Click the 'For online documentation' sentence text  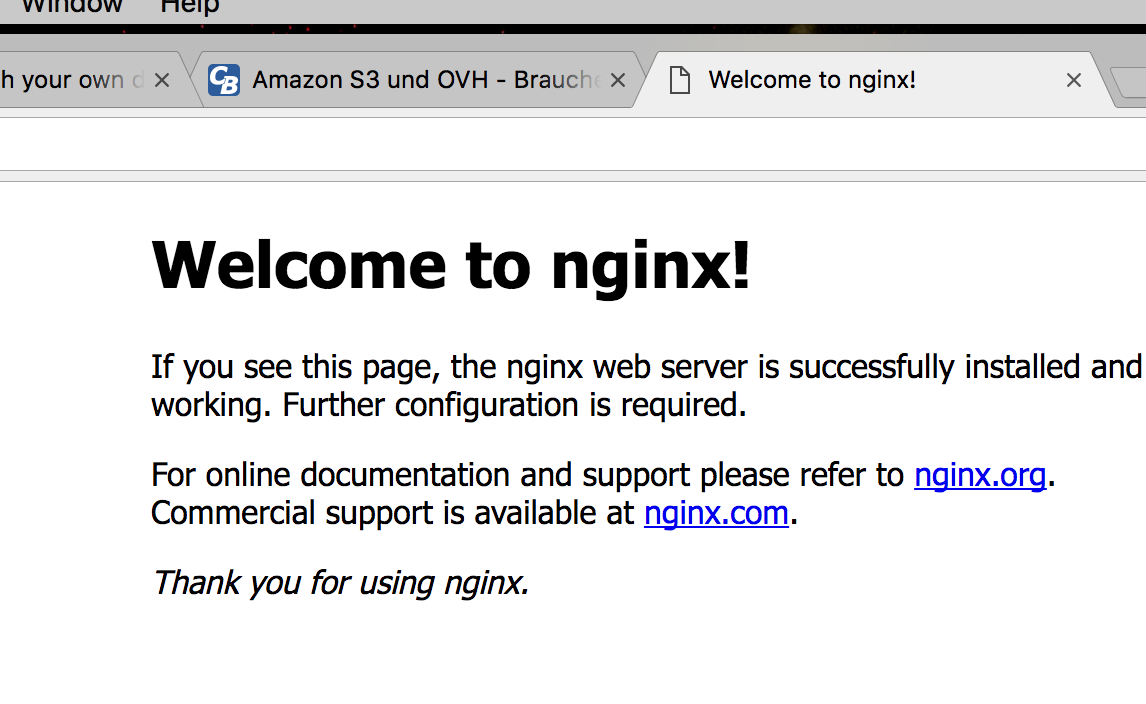[528, 475]
